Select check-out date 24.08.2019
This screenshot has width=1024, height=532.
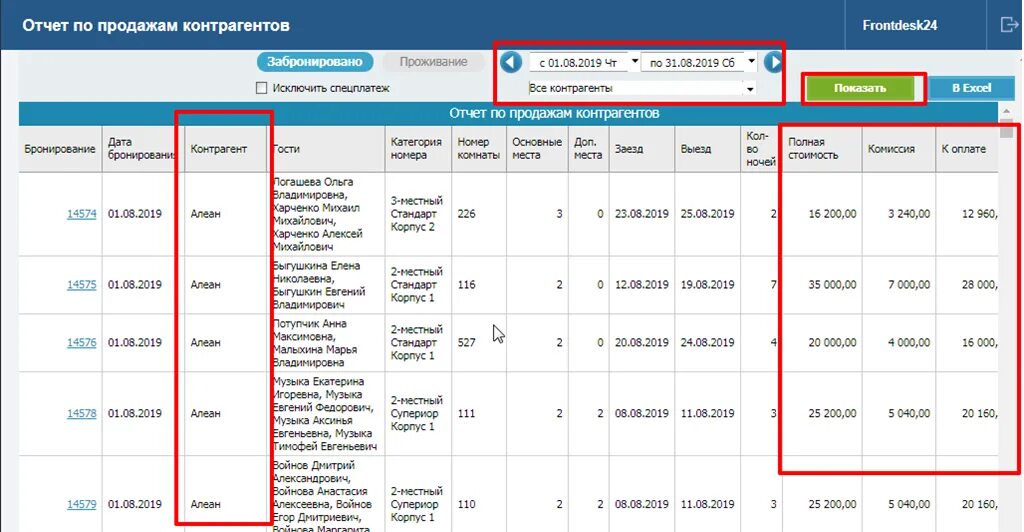click(x=708, y=343)
